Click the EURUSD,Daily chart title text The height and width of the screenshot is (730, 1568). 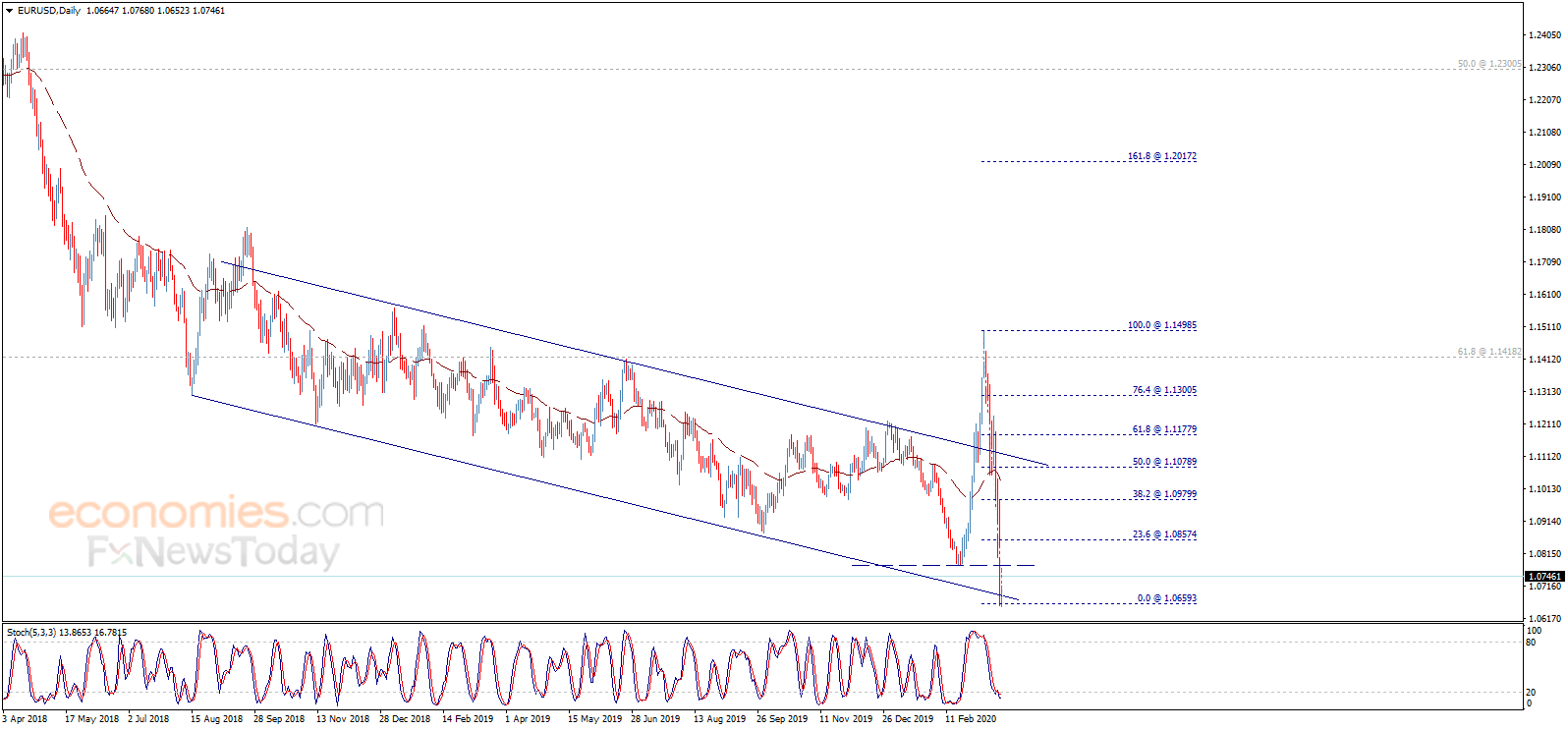coord(49,11)
